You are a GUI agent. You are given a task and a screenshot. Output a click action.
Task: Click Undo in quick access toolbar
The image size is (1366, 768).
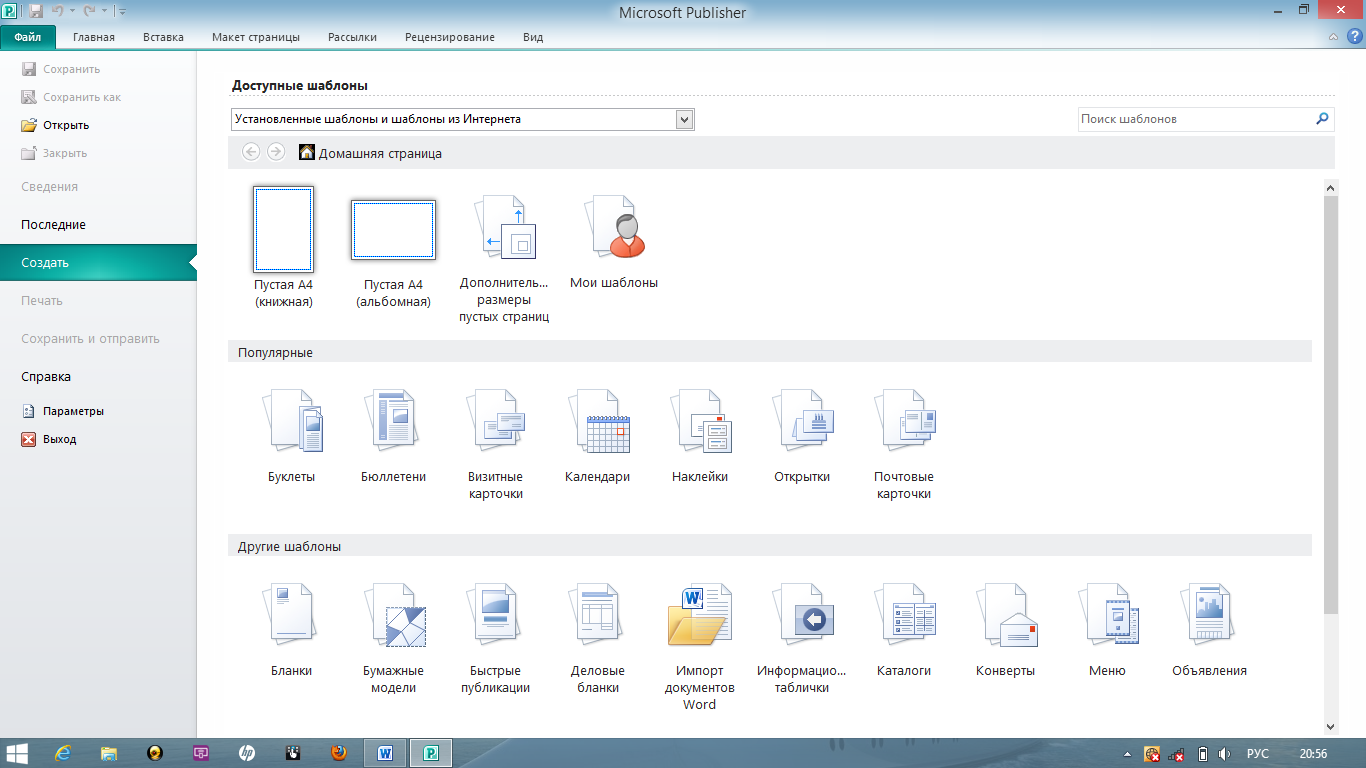click(59, 12)
